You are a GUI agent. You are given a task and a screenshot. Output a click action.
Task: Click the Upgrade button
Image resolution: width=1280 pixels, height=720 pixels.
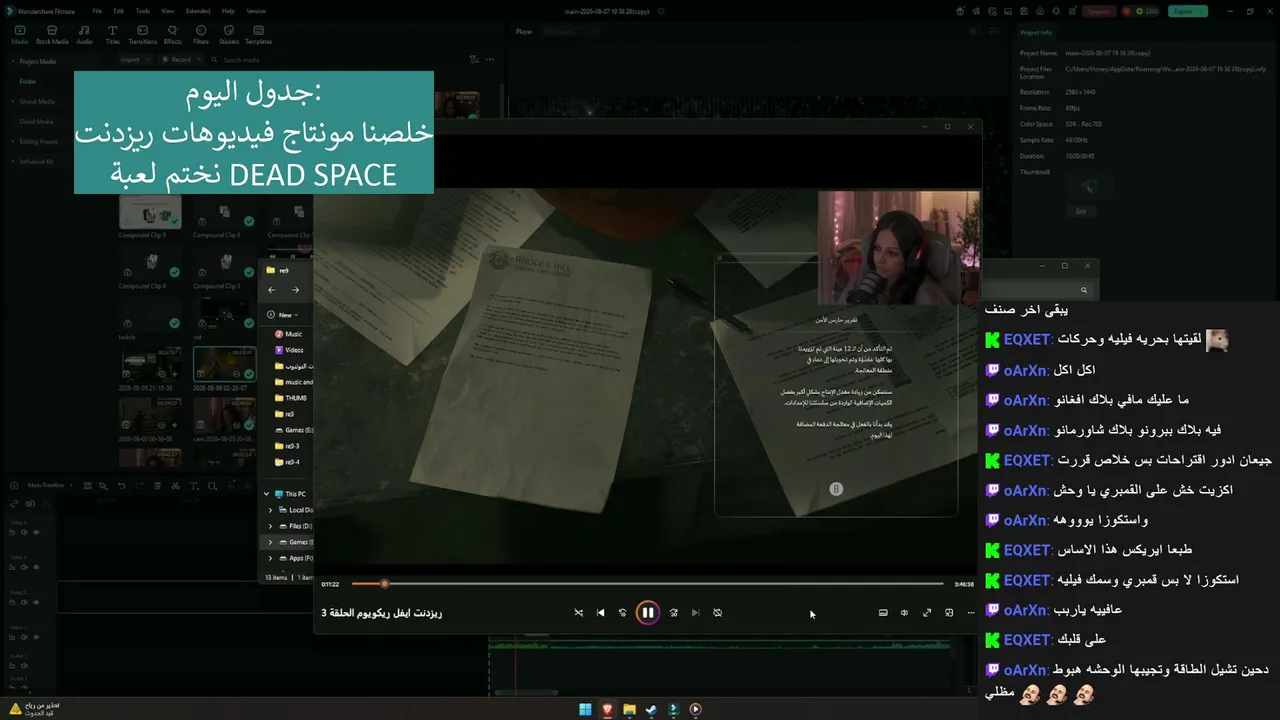pyautogui.click(x=1099, y=11)
